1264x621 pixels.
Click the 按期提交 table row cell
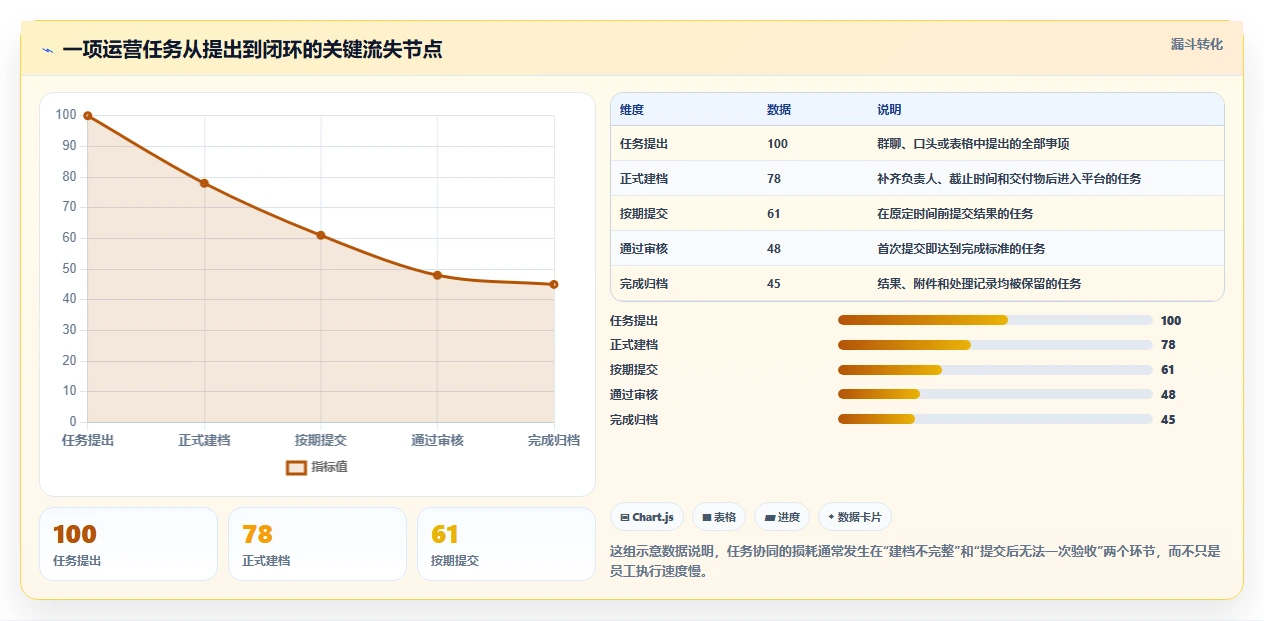pyautogui.click(x=644, y=214)
